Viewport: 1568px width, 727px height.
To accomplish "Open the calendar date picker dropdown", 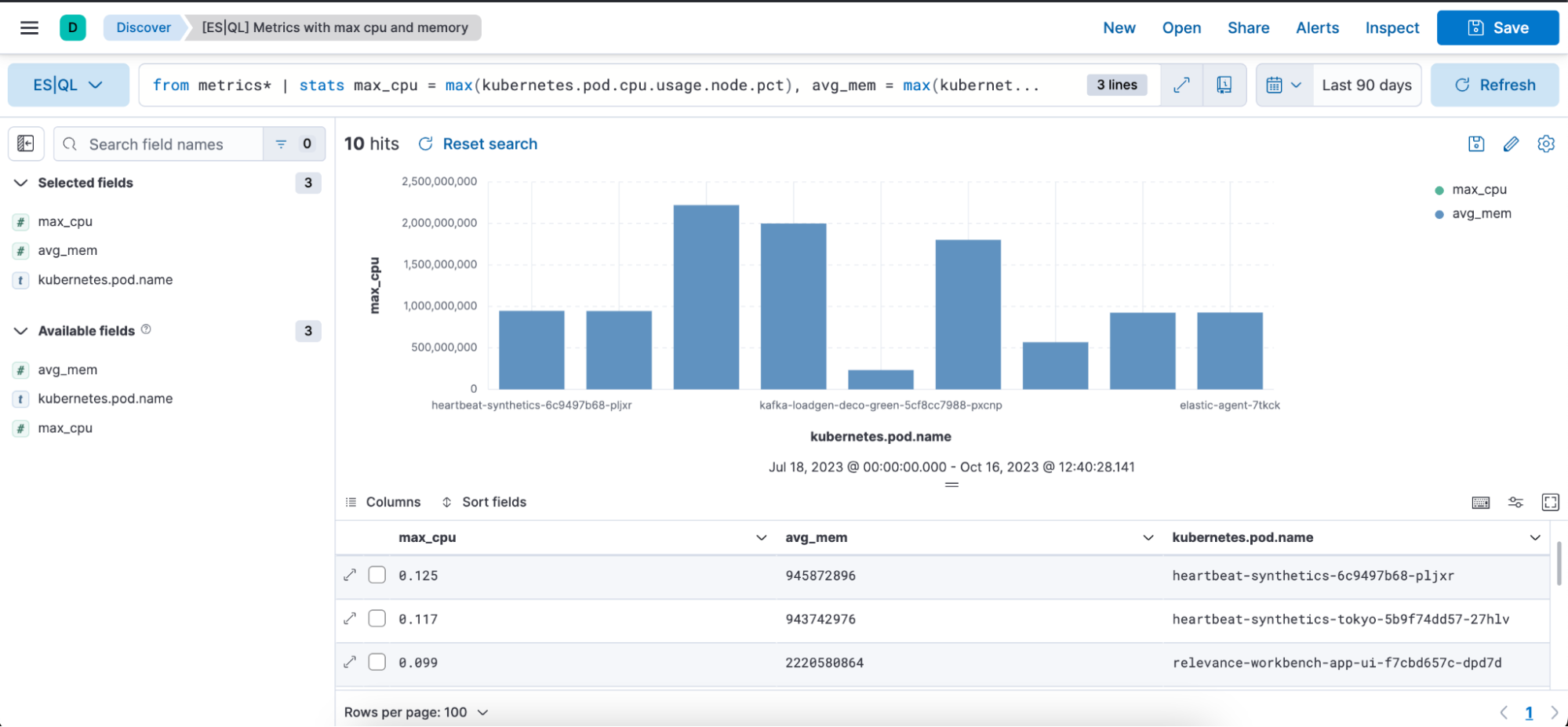I will point(1284,85).
